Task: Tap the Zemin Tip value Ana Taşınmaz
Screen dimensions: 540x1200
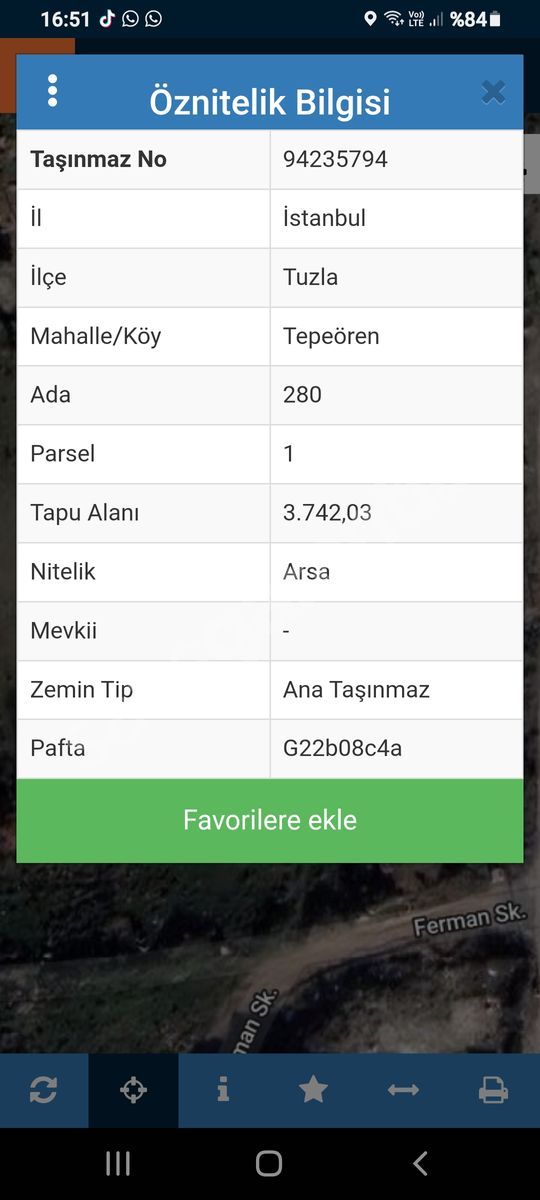Action: tap(356, 690)
